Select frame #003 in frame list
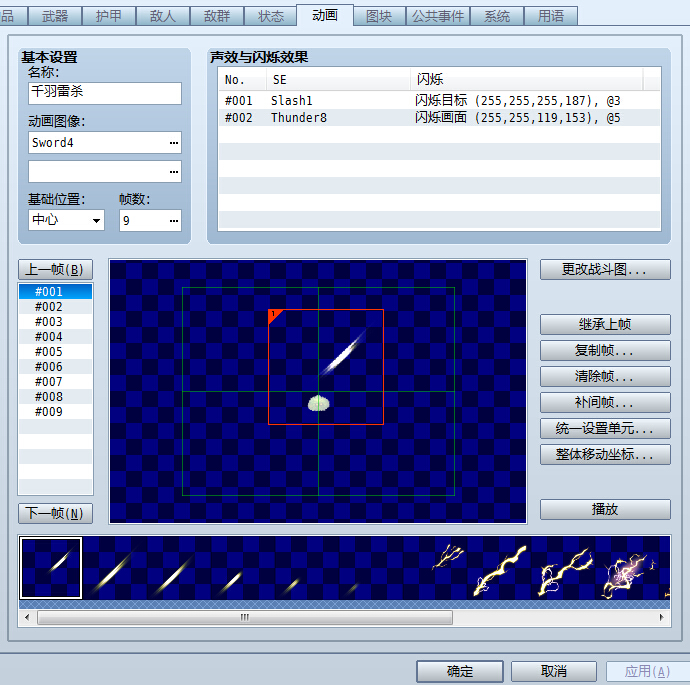Screen dimensions: 690x685 55,322
